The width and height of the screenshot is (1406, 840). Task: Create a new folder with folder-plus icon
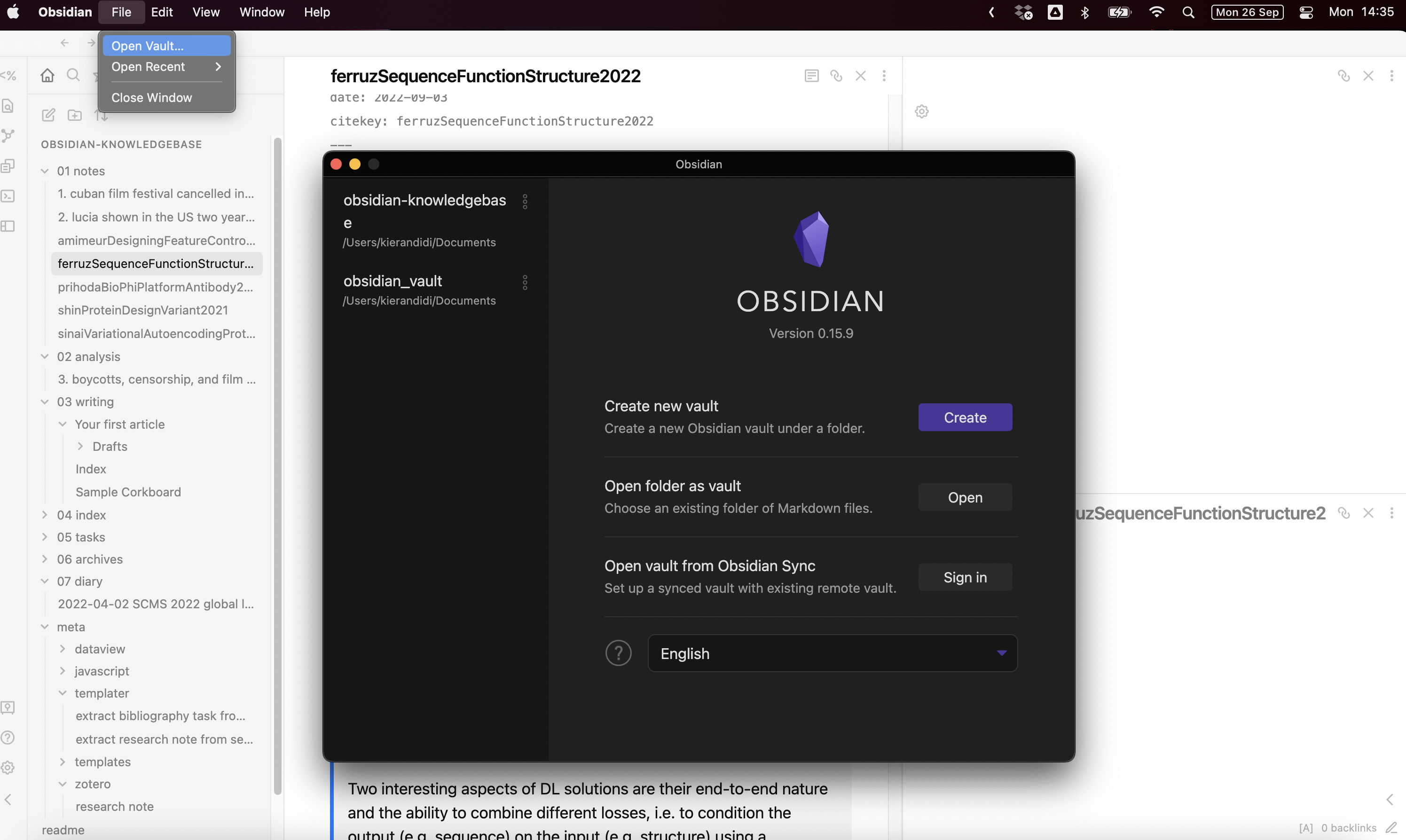point(75,115)
